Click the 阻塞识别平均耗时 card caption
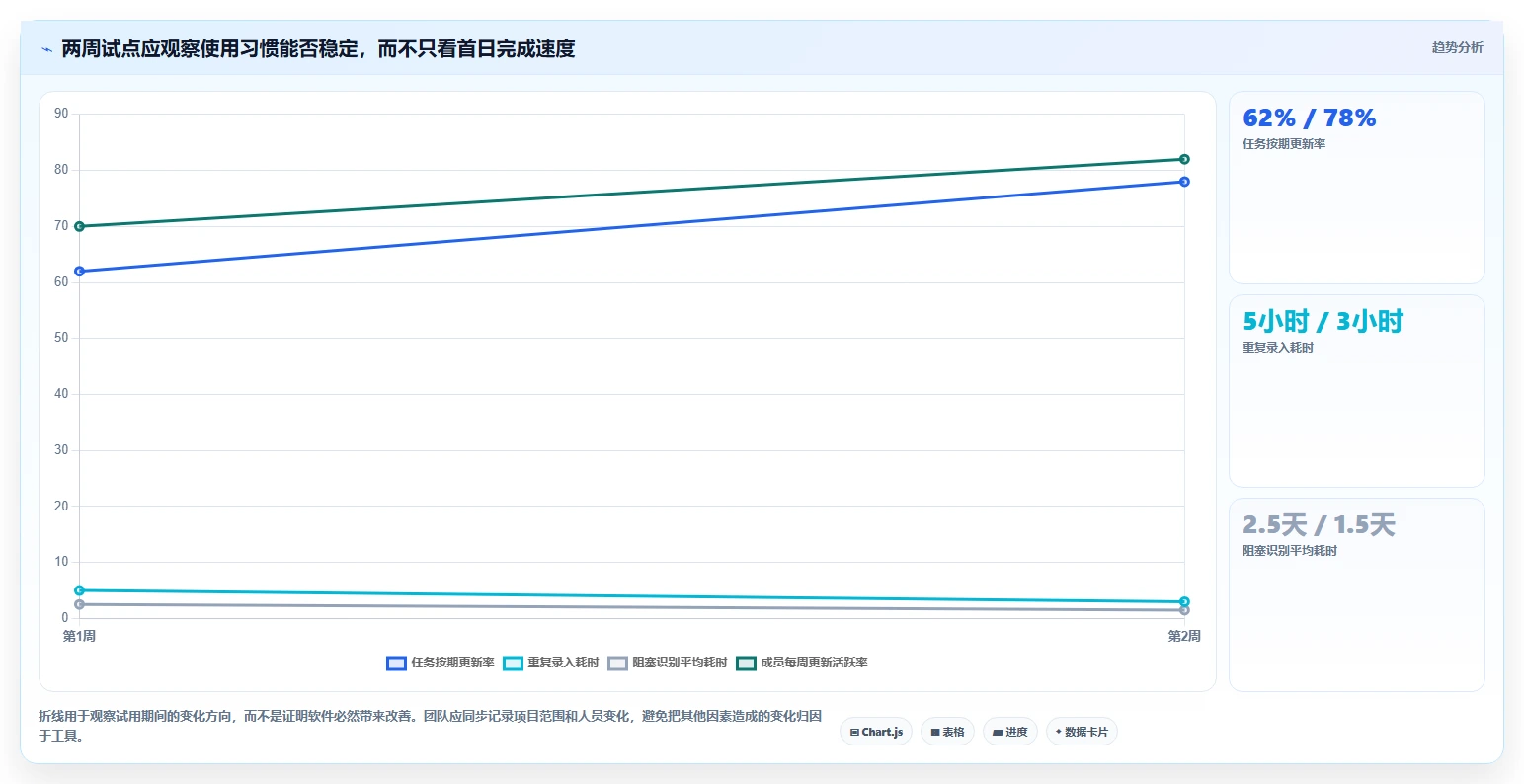This screenshot has width=1524, height=784. (x=1290, y=551)
